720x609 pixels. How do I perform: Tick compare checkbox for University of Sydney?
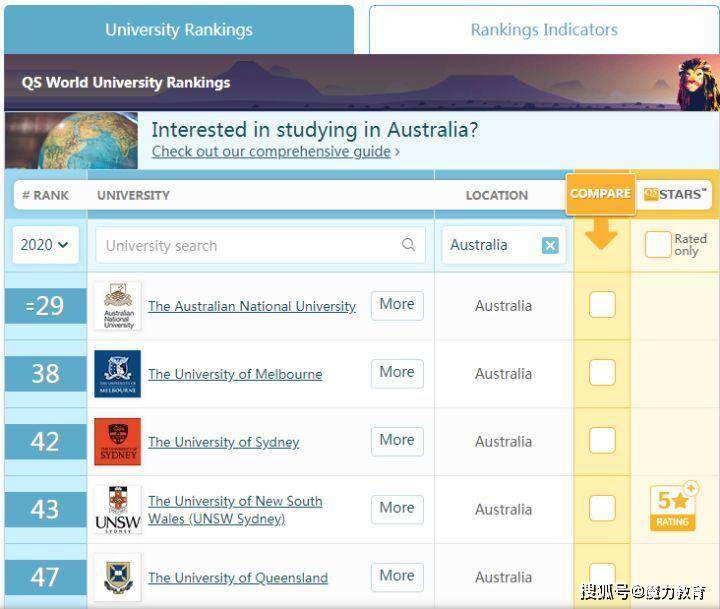[x=602, y=440]
